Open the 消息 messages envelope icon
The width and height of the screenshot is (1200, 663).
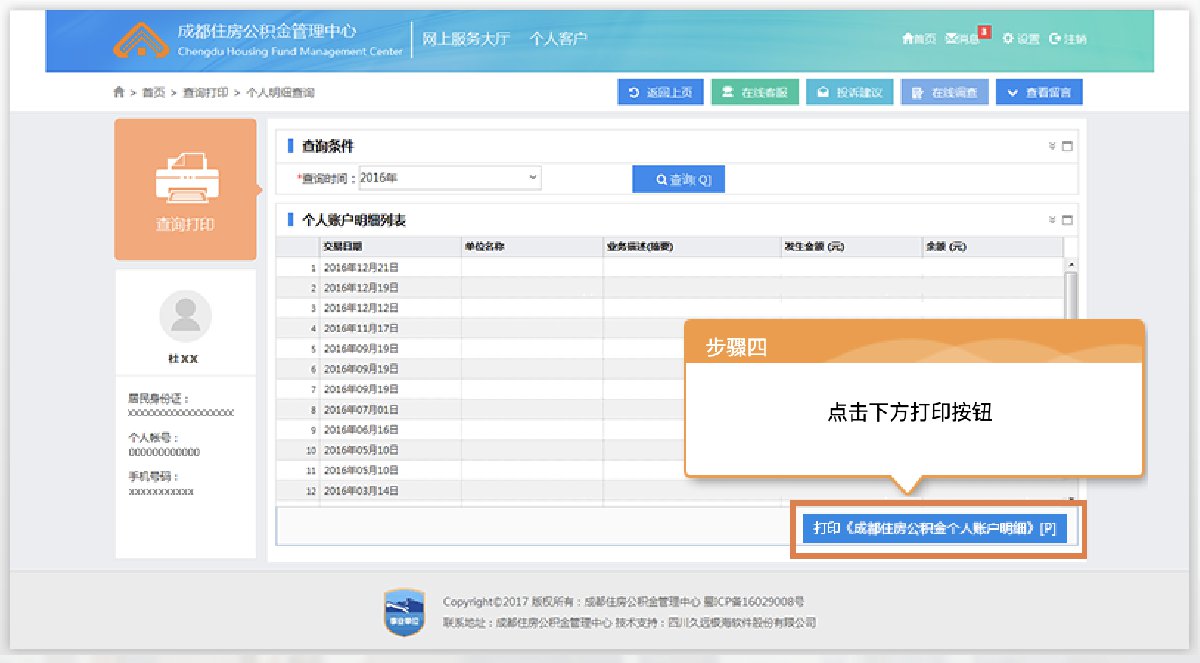coord(952,39)
